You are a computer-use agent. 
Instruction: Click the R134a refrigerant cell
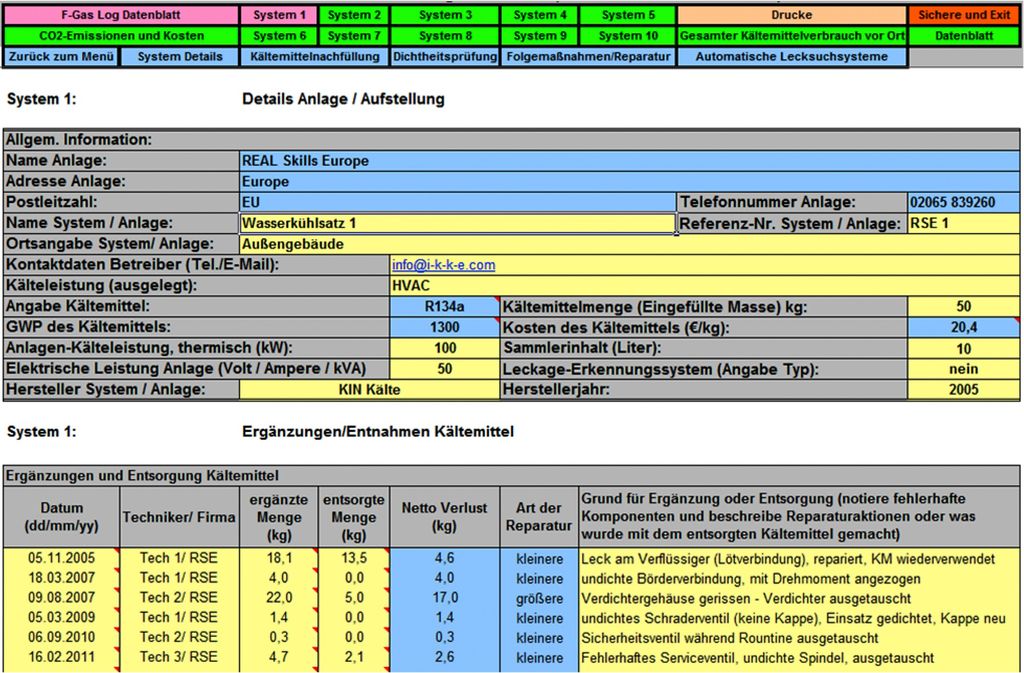click(444, 306)
